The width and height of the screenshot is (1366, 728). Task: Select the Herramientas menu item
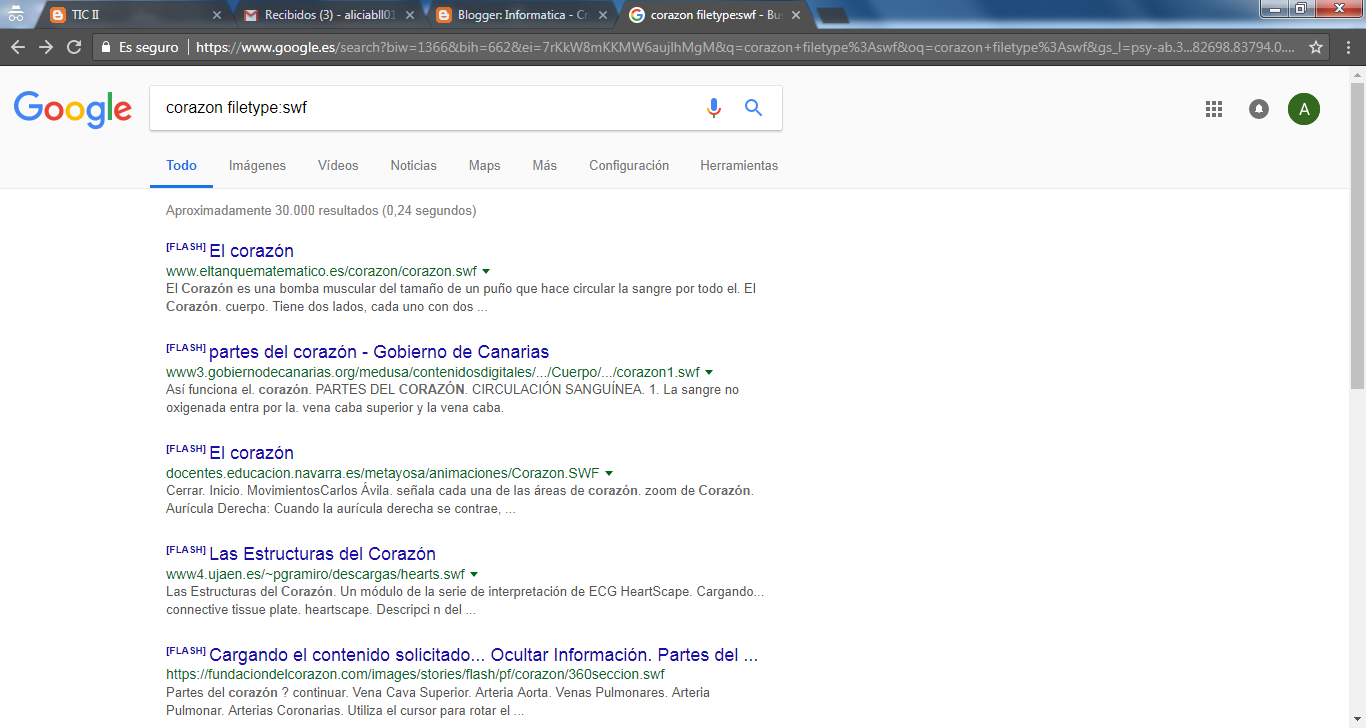738,165
